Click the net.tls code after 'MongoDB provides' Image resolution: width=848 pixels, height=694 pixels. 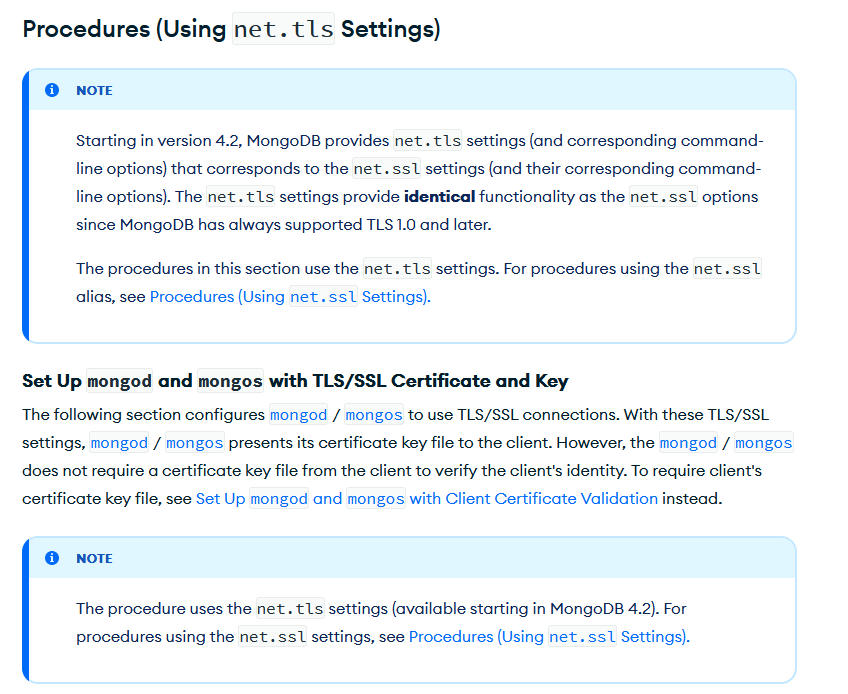click(428, 140)
